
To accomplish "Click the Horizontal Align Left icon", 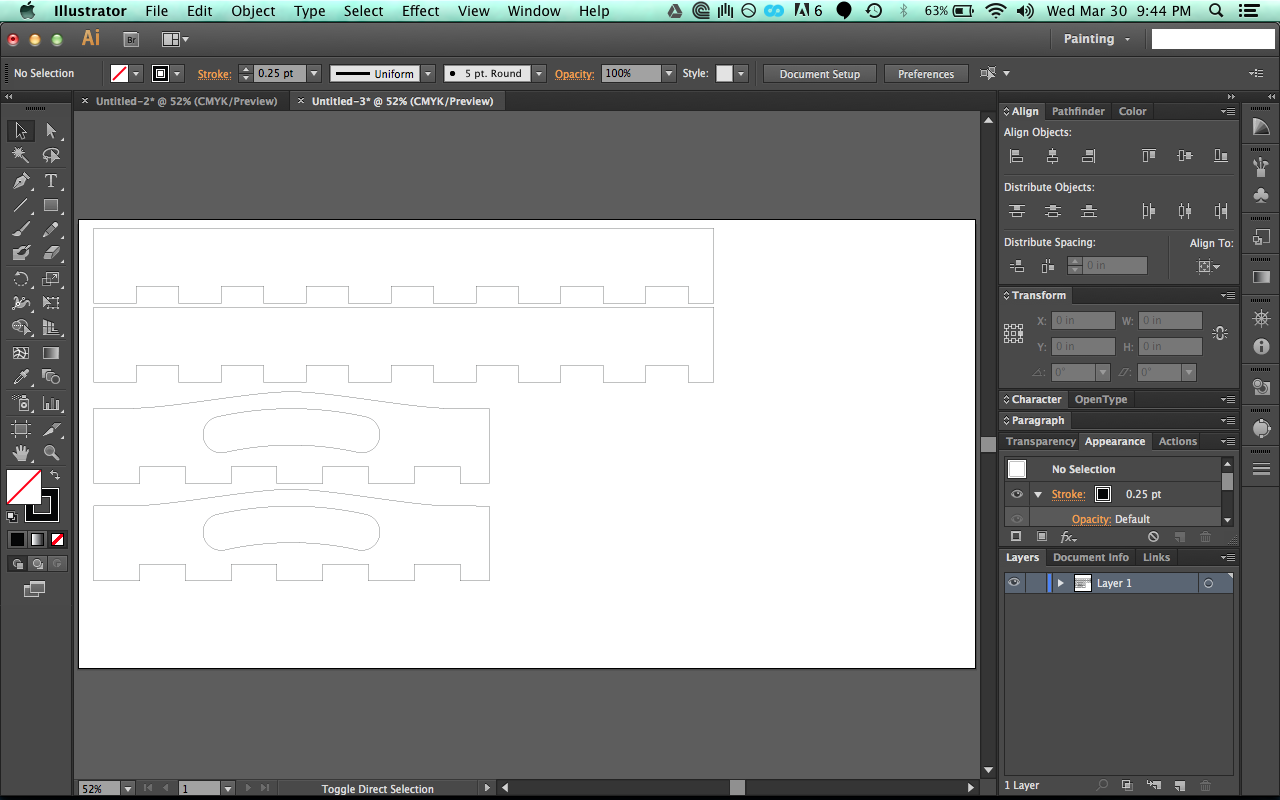I will pyautogui.click(x=1016, y=156).
